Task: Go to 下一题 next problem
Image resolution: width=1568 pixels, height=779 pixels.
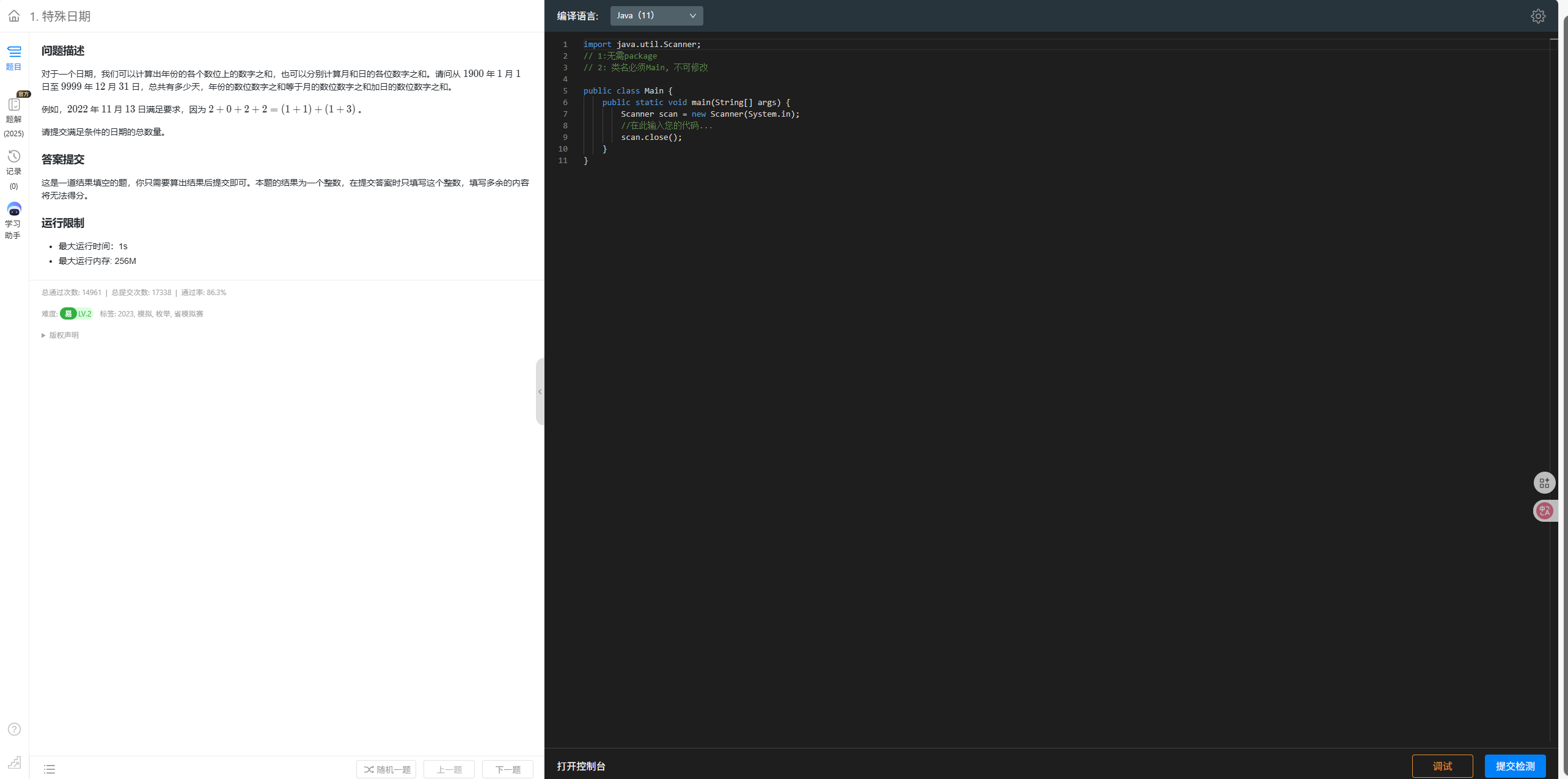Action: [507, 769]
